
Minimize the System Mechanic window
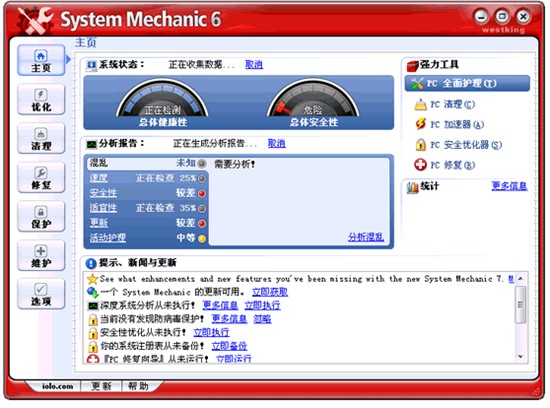tap(481, 16)
